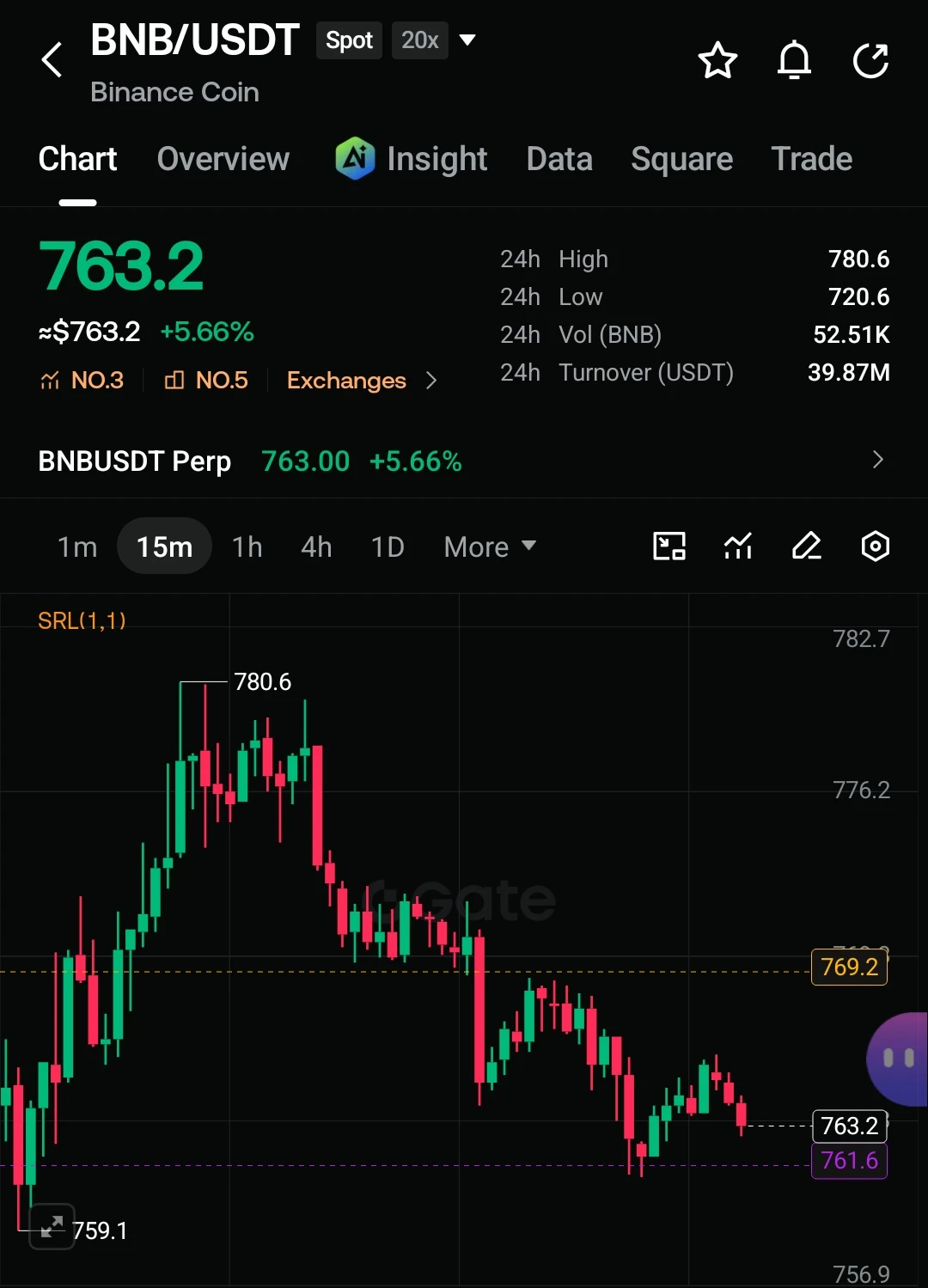Viewport: 928px width, 1288px height.
Task: Open price alert bell icon
Action: [794, 60]
